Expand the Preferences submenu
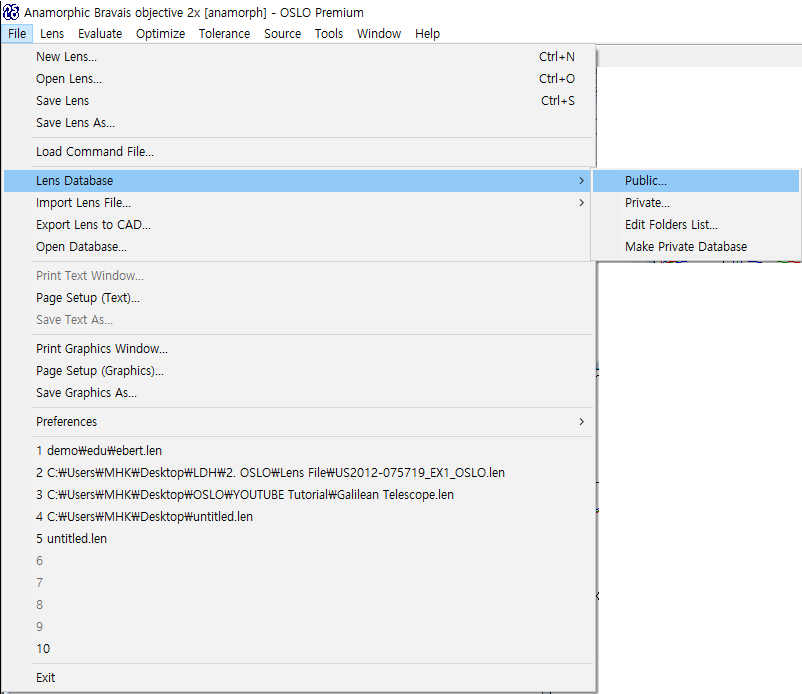This screenshot has height=694, width=802. click(299, 422)
